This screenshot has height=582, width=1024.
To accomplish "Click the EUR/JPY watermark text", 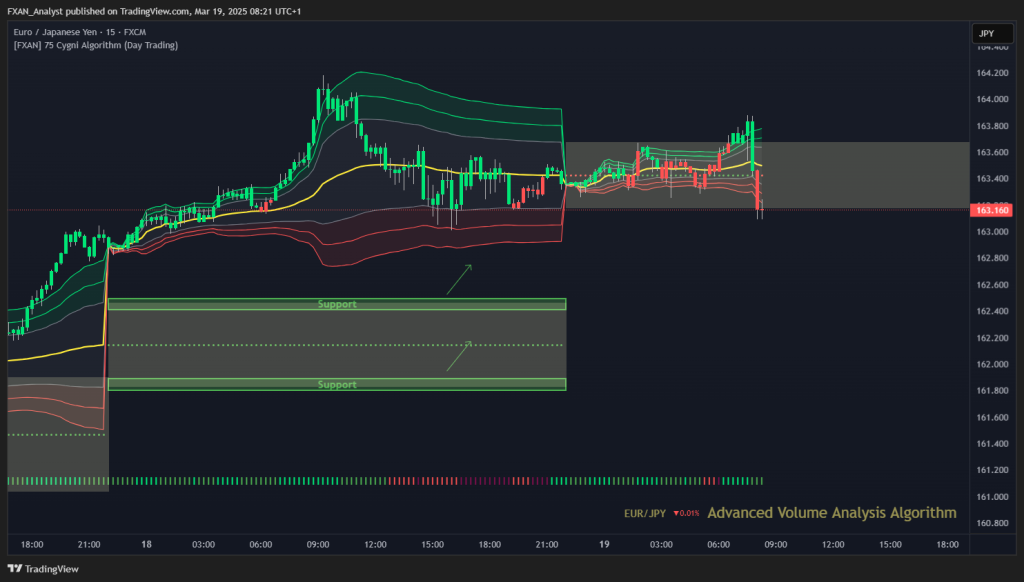I will click(645, 513).
